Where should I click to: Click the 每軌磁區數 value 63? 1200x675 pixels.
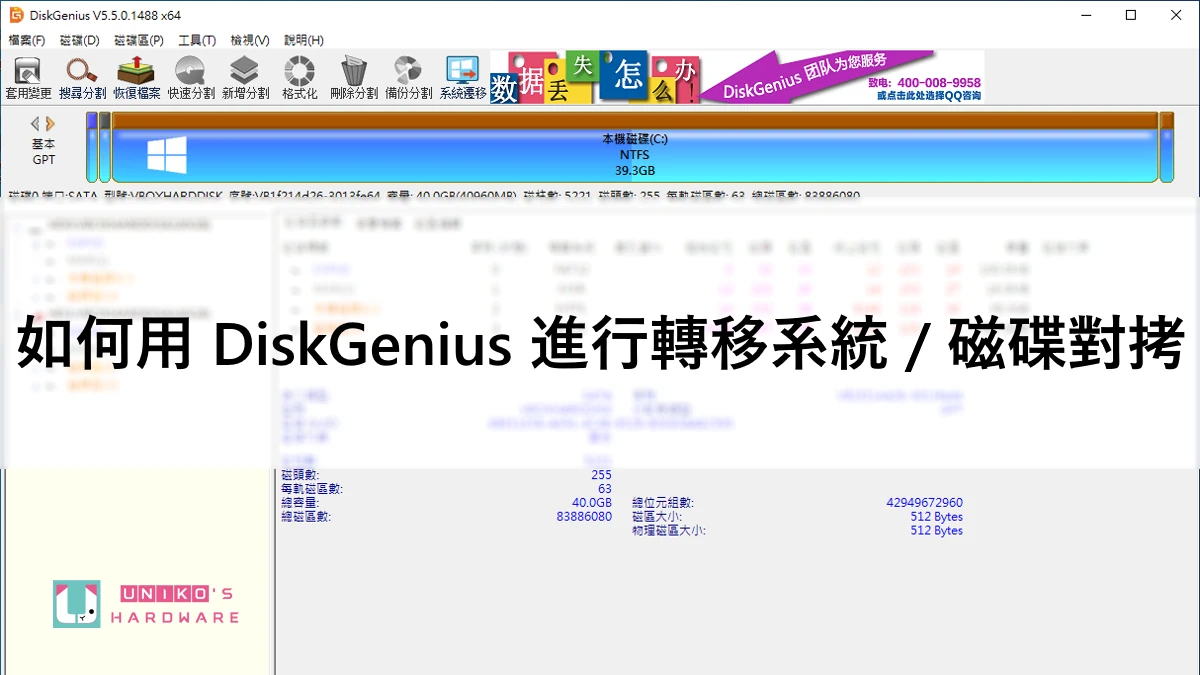click(605, 489)
